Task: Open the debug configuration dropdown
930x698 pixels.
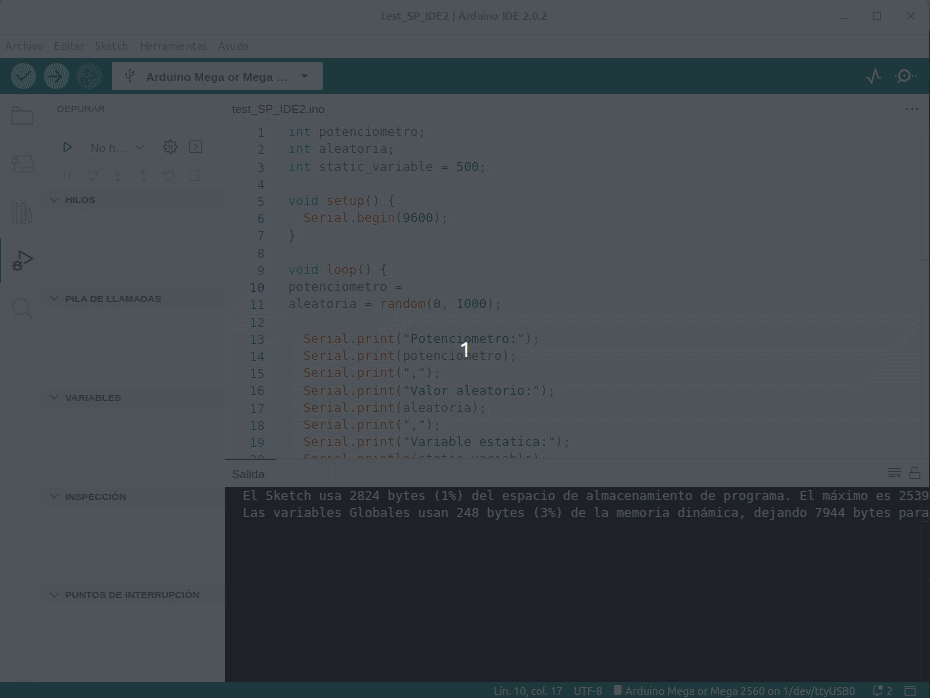Action: coord(117,148)
